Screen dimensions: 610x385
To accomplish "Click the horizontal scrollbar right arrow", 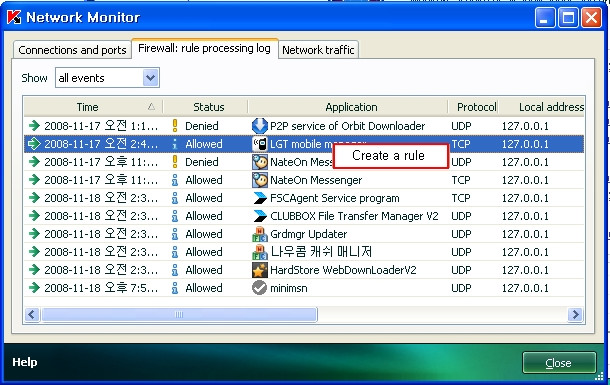I will point(575,314).
